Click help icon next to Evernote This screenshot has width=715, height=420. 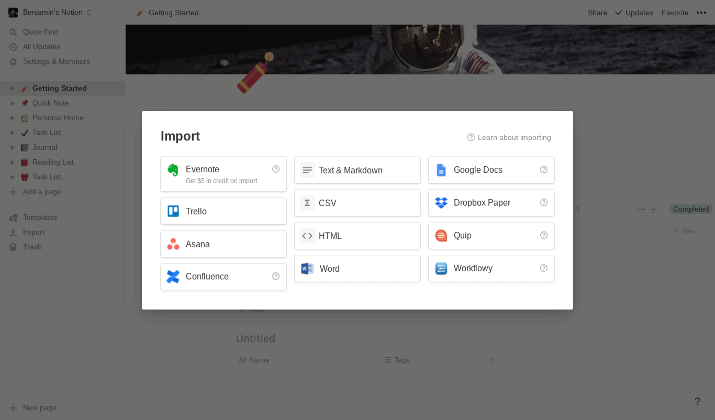pos(275,169)
